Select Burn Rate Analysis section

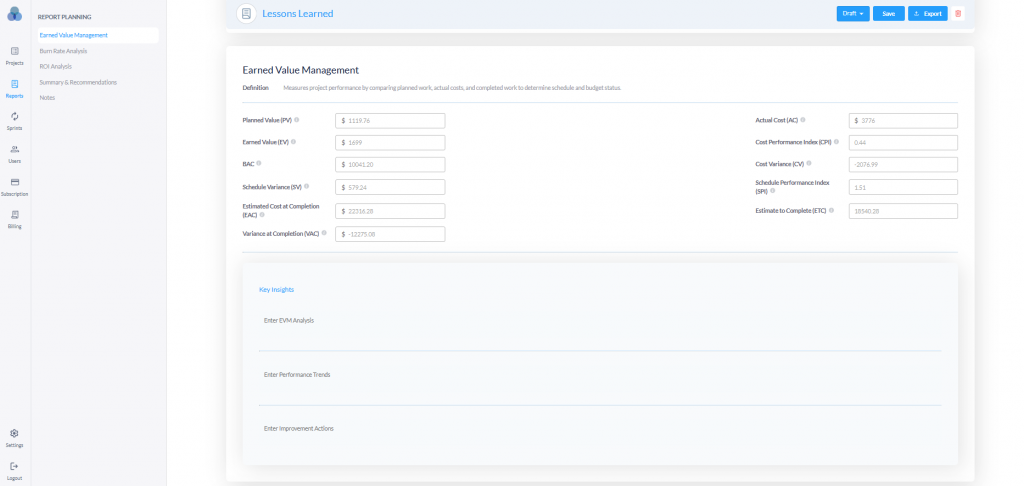[63, 51]
